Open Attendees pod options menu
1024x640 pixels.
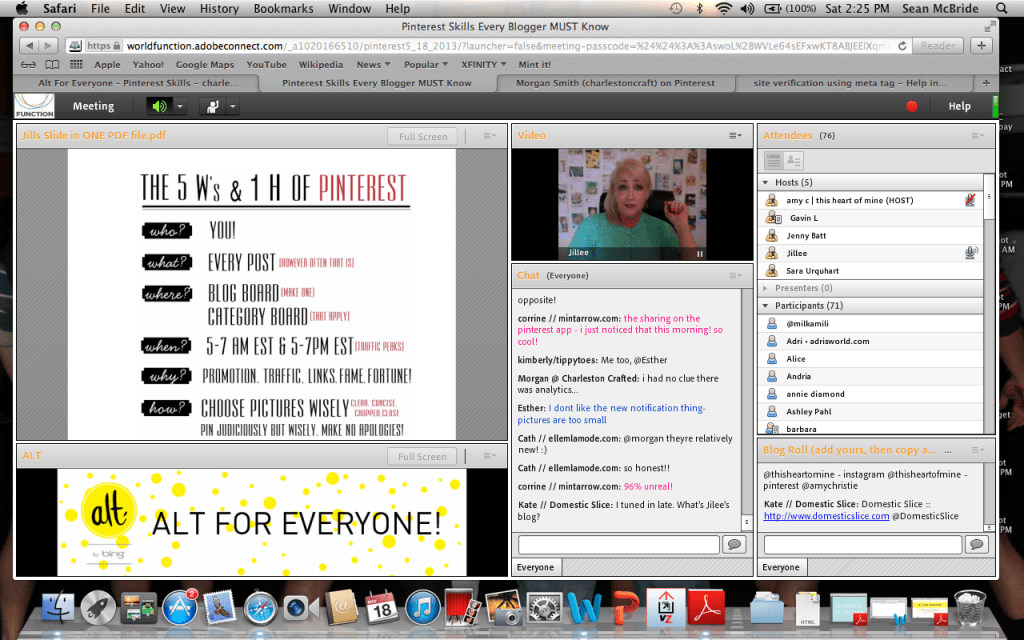point(977,136)
